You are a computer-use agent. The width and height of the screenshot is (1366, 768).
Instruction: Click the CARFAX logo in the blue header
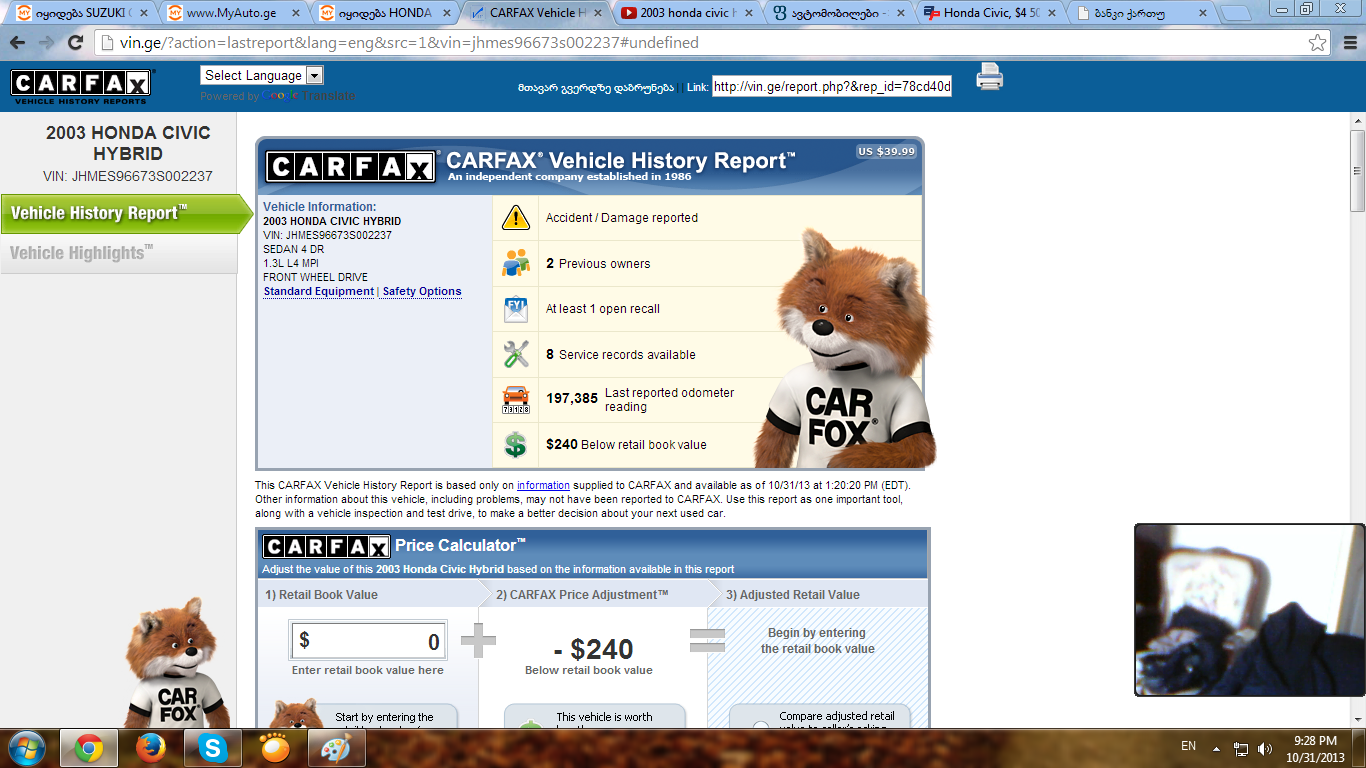[81, 85]
